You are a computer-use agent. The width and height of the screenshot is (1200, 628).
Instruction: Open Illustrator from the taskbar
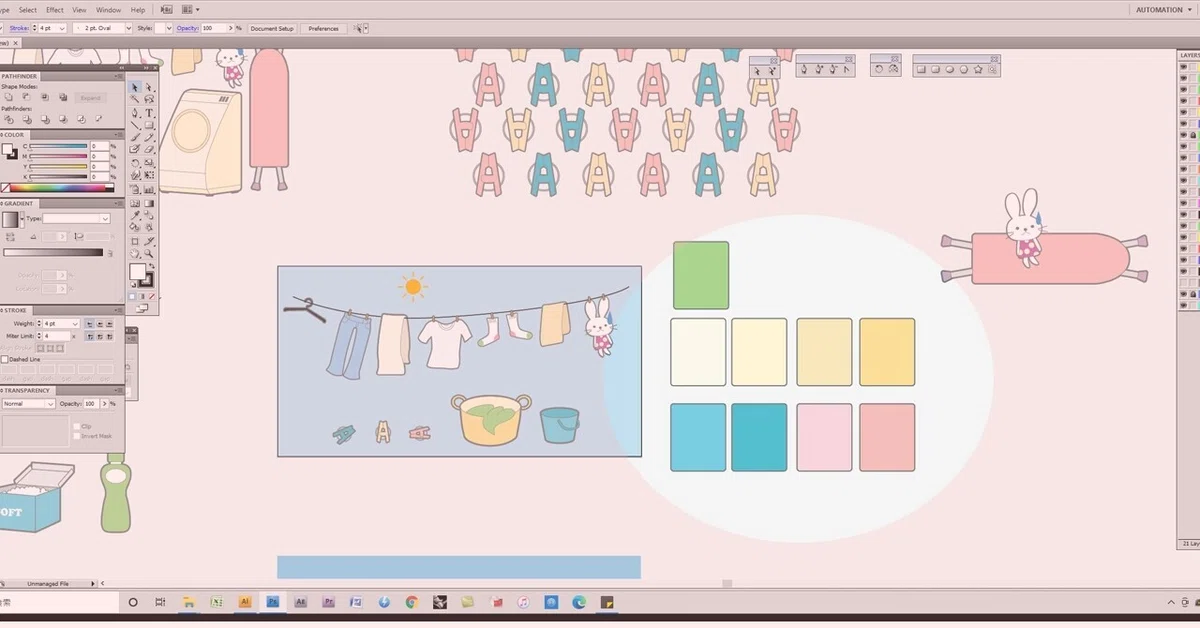pyautogui.click(x=245, y=602)
